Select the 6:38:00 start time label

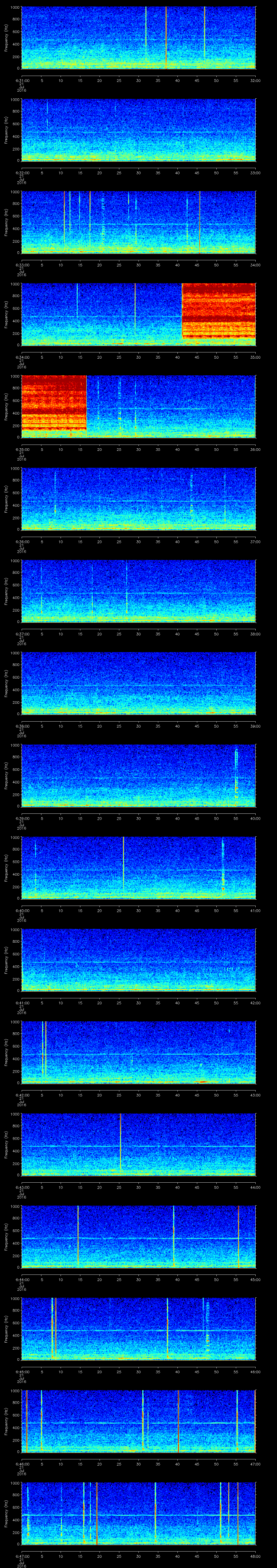tap(22, 726)
